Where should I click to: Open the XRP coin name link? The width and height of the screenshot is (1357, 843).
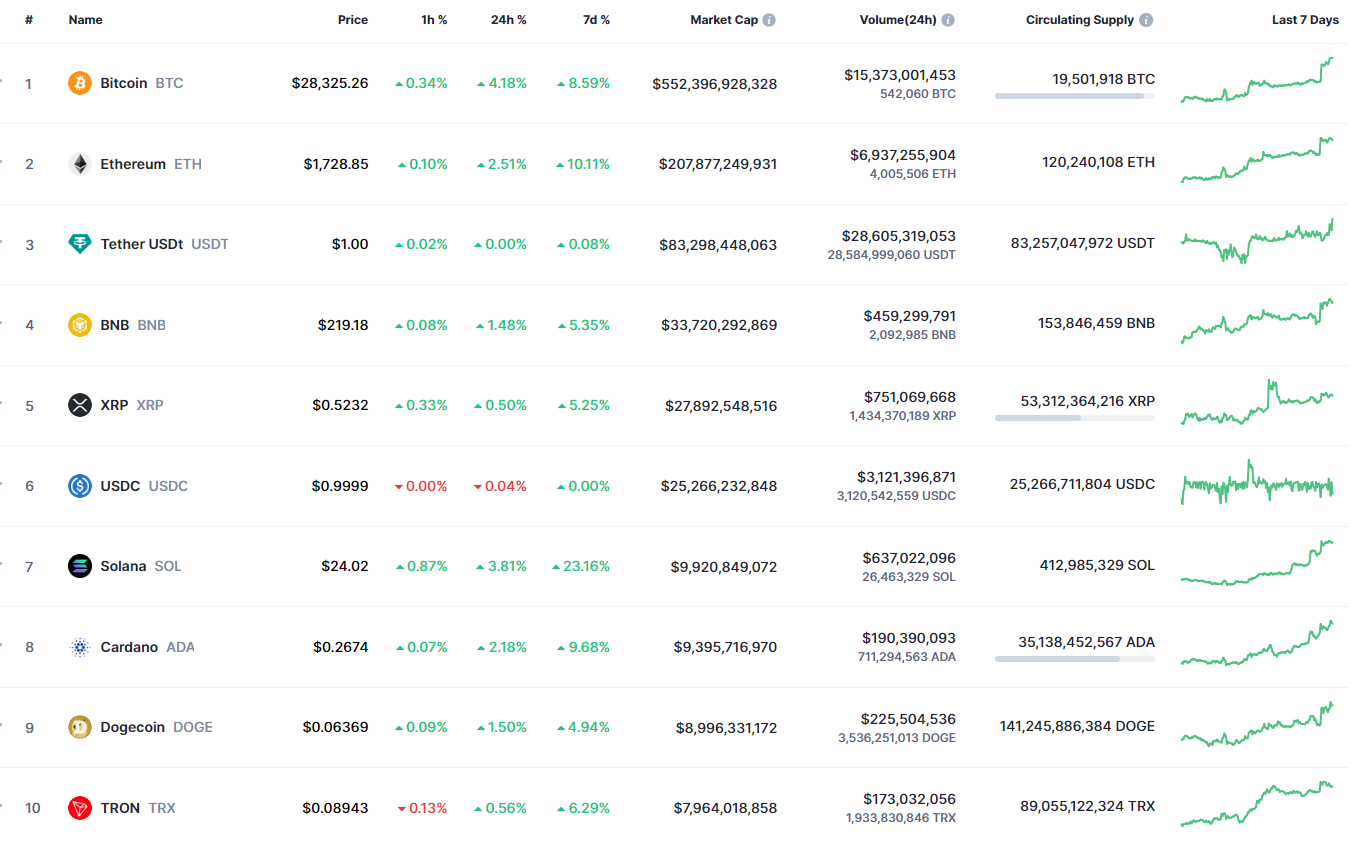coord(114,405)
